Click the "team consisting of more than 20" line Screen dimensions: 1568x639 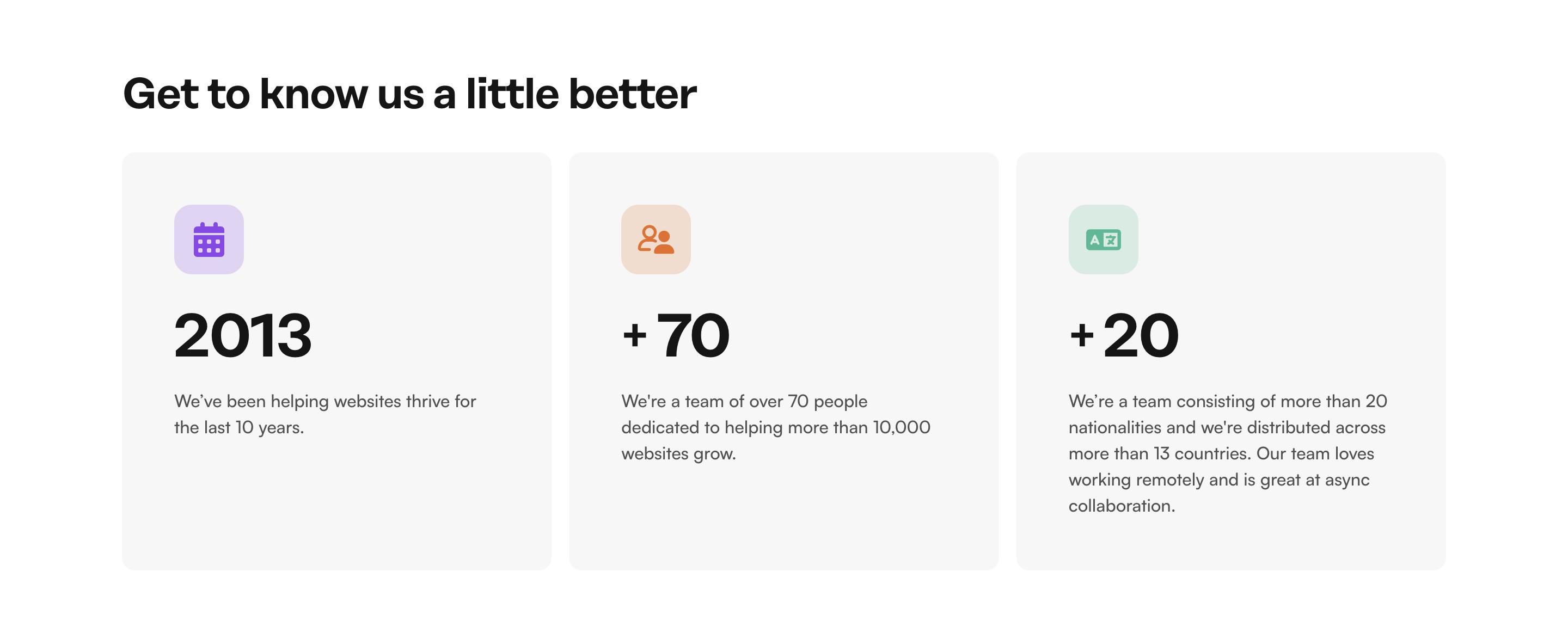1227,402
